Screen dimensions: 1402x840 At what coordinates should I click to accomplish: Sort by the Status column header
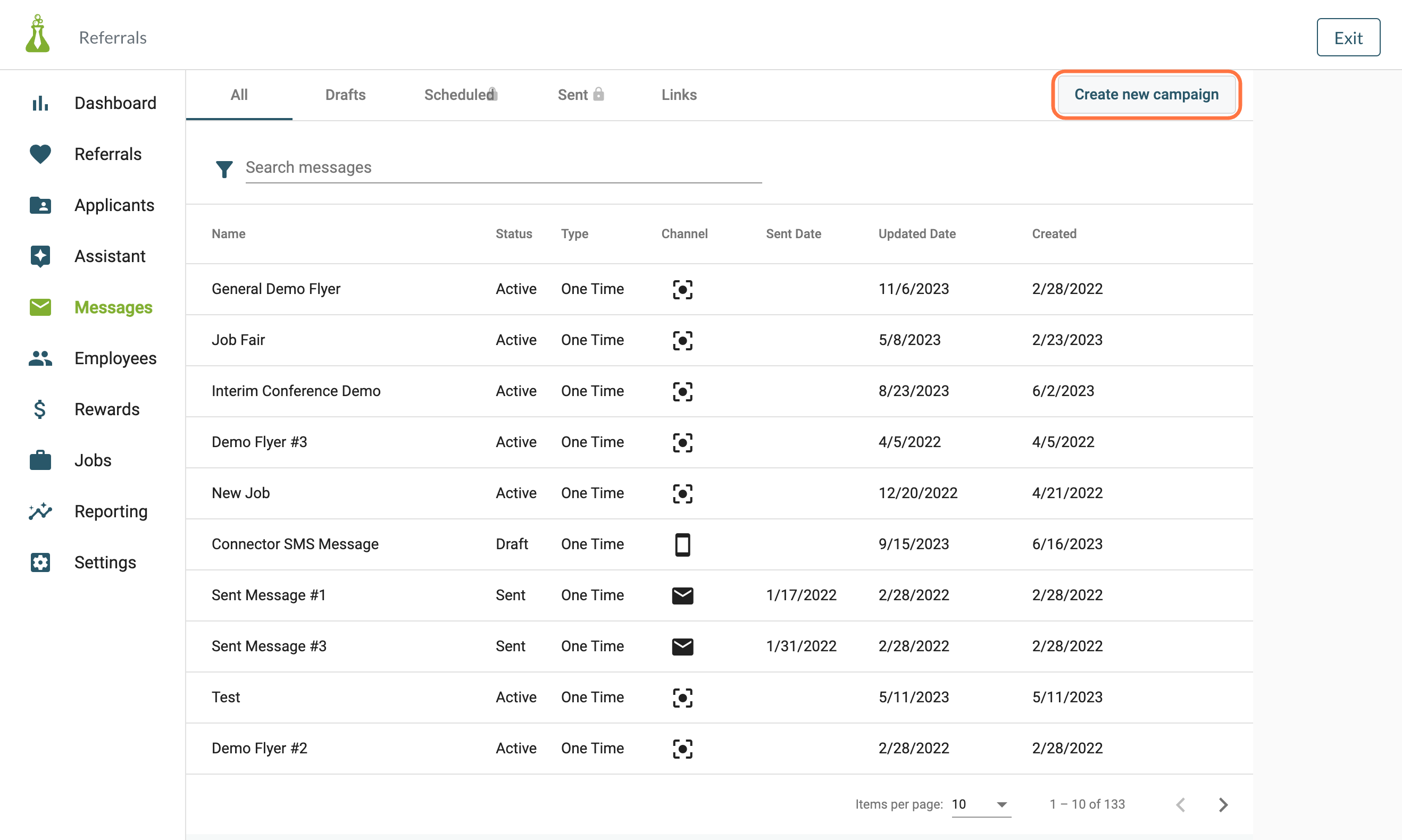pyautogui.click(x=514, y=234)
